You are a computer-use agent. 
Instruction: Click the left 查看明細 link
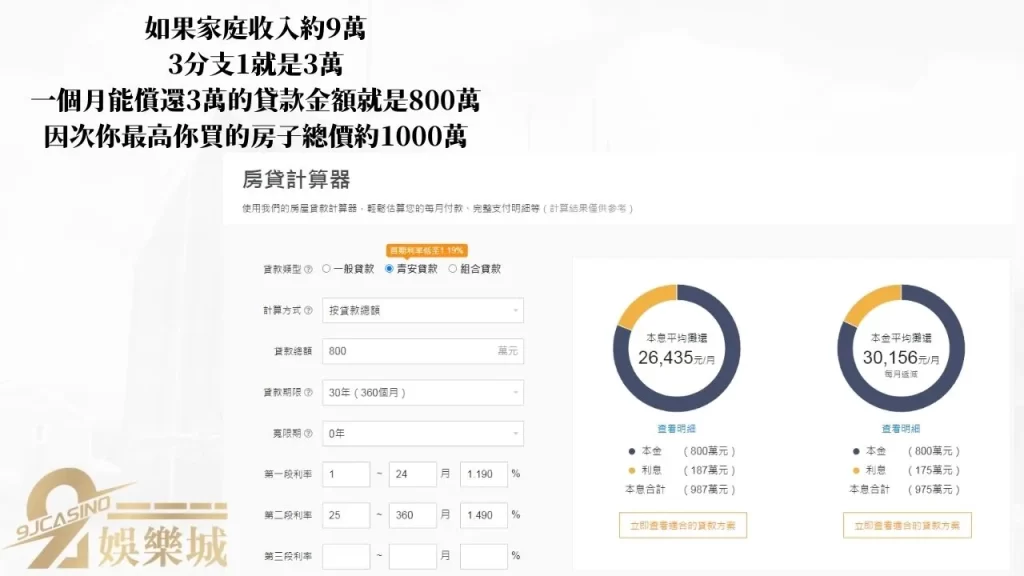[678, 426]
